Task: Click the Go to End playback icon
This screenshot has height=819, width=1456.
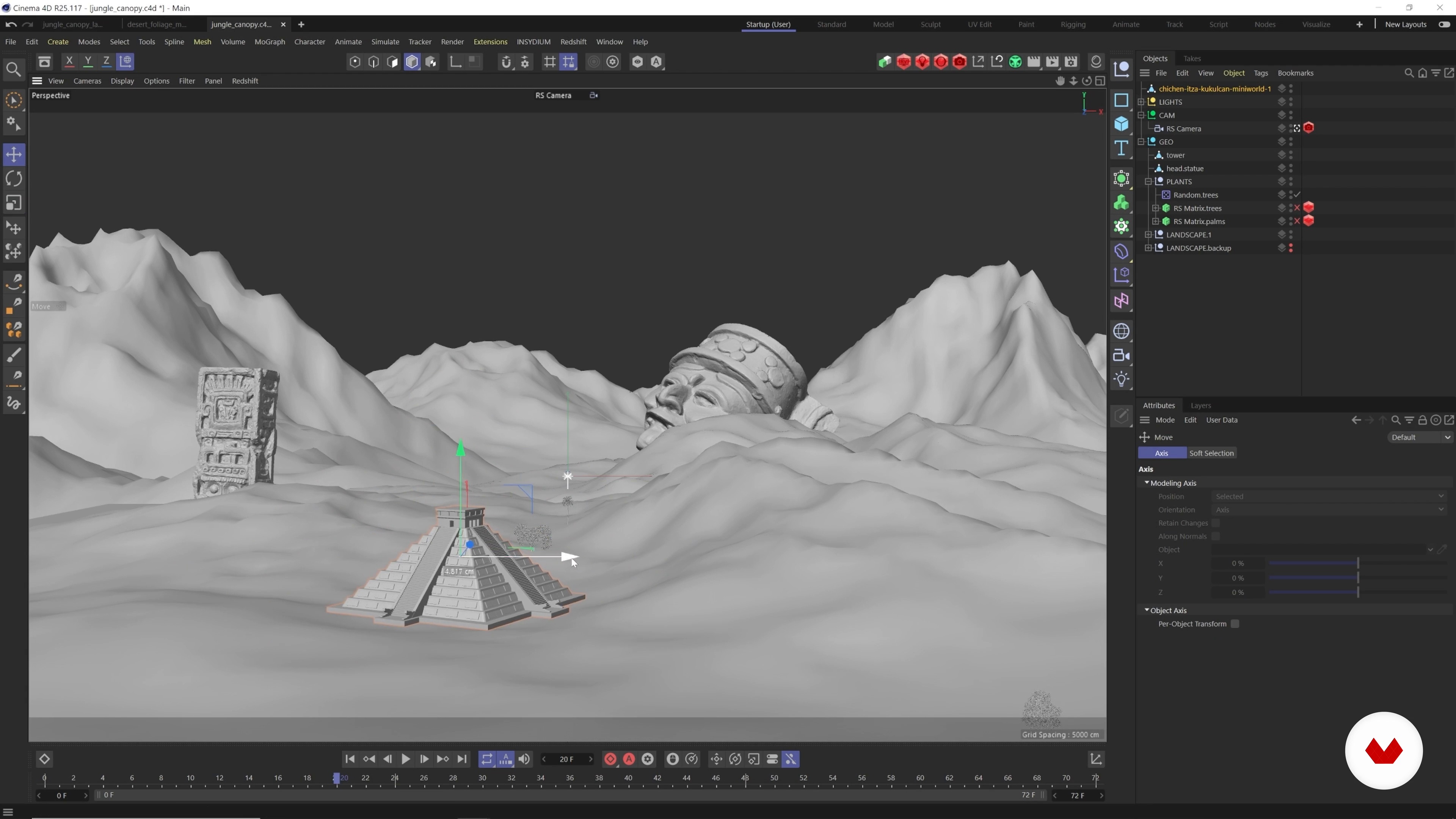Action: pyautogui.click(x=462, y=759)
